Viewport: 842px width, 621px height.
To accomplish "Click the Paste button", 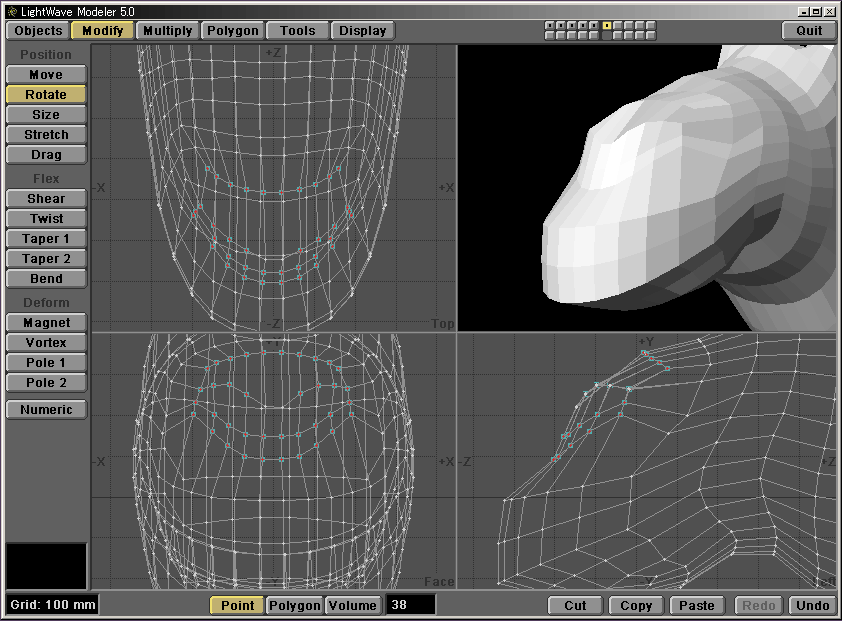I will [696, 605].
